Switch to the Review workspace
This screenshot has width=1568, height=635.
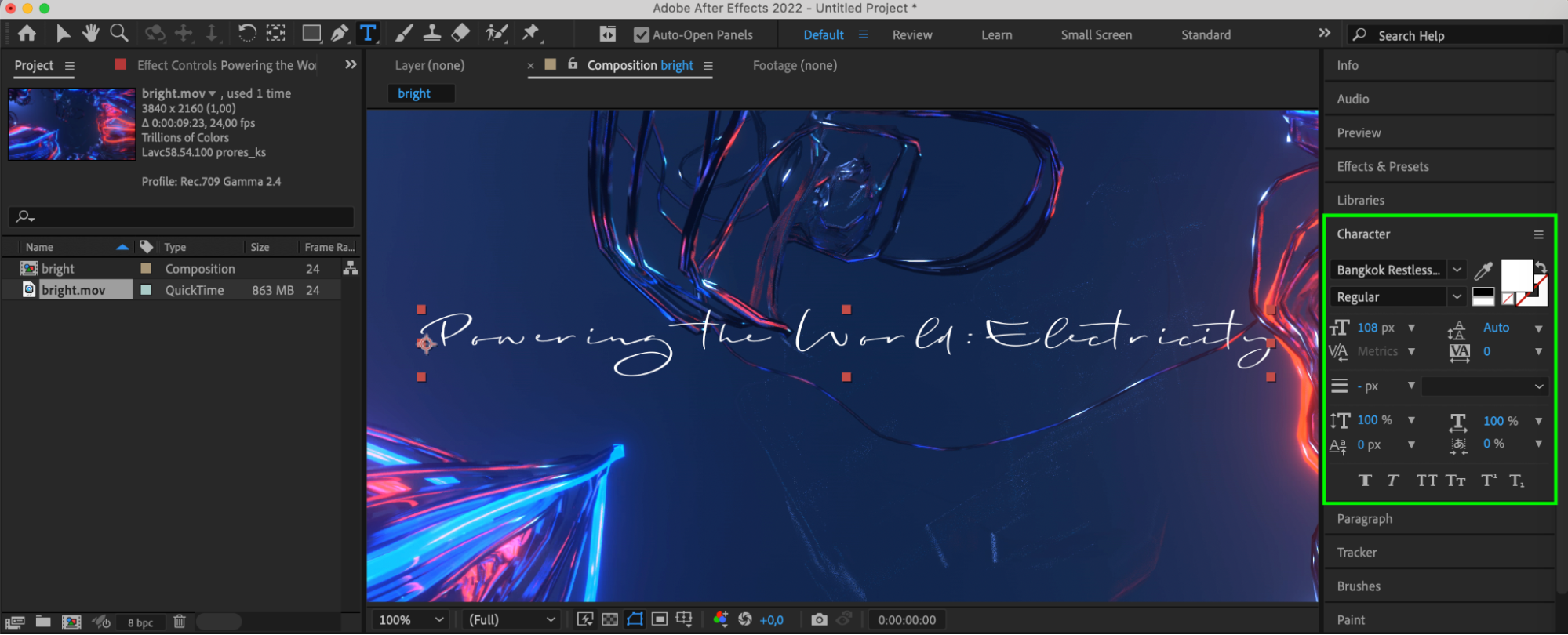coord(911,35)
